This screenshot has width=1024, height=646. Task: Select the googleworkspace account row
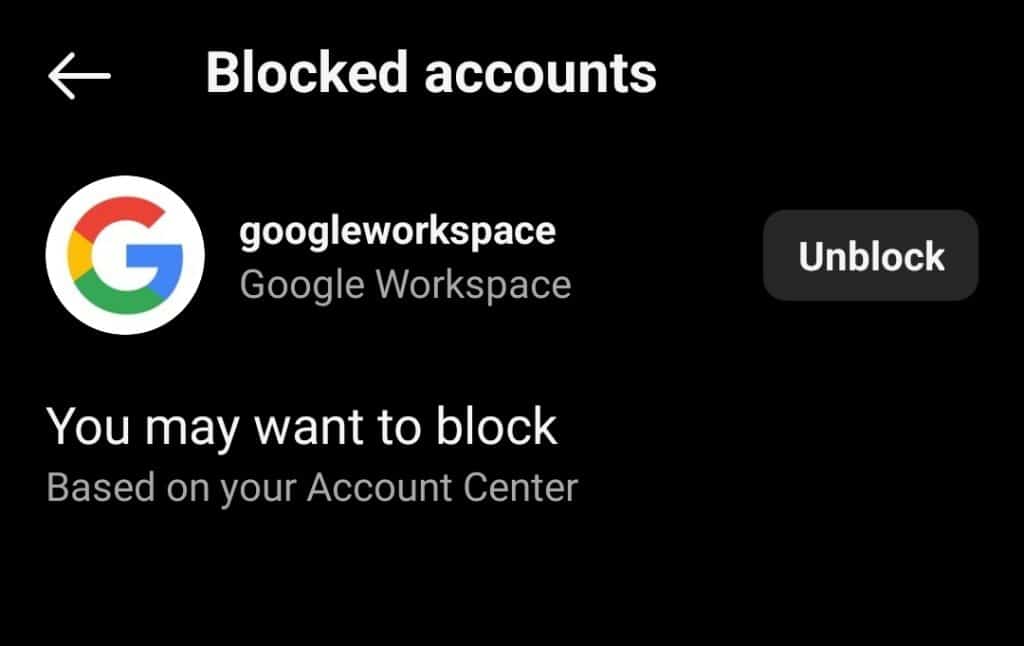(x=400, y=256)
